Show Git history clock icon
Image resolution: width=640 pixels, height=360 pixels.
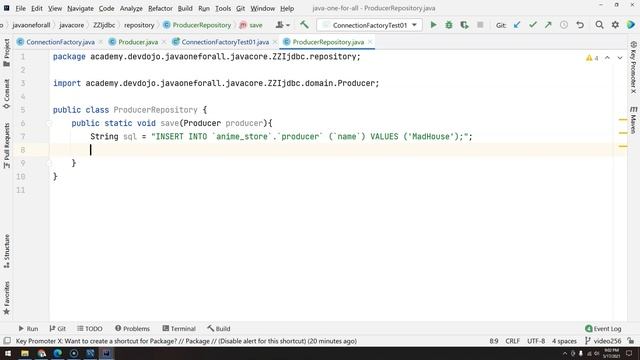[x=564, y=25]
